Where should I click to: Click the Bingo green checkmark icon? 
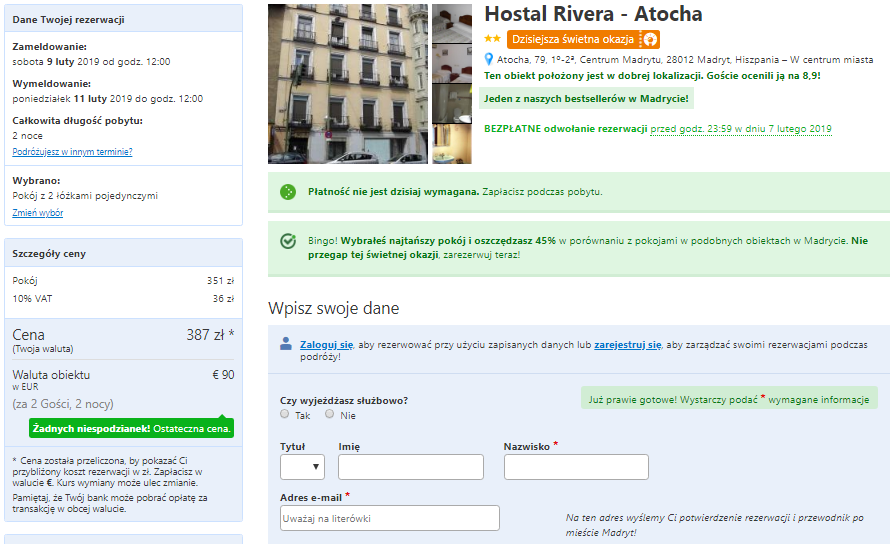pos(288,241)
